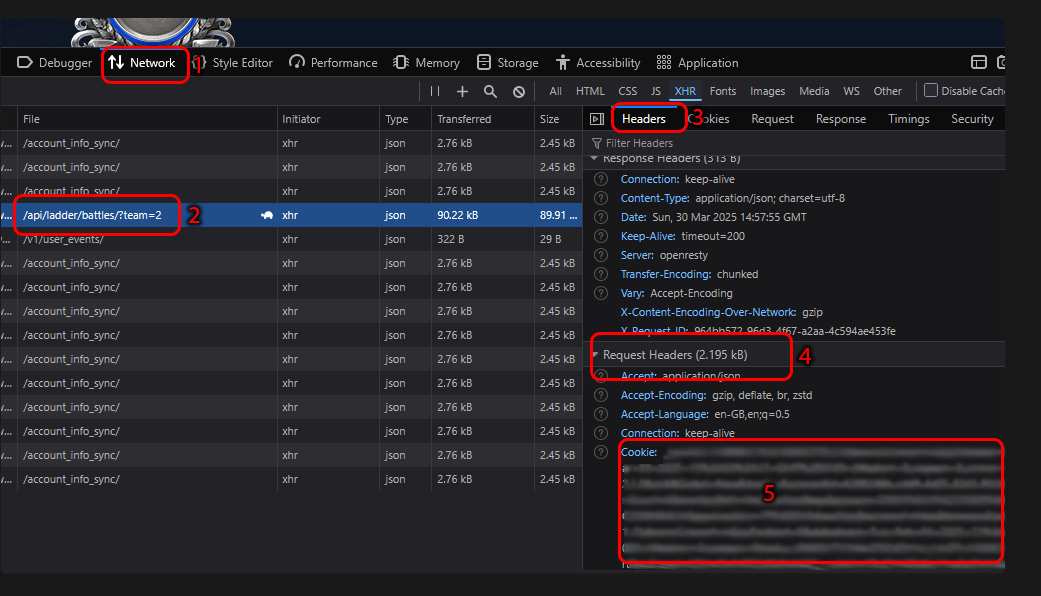Sort by the Initiator column header
The width and height of the screenshot is (1041, 596).
(328, 119)
